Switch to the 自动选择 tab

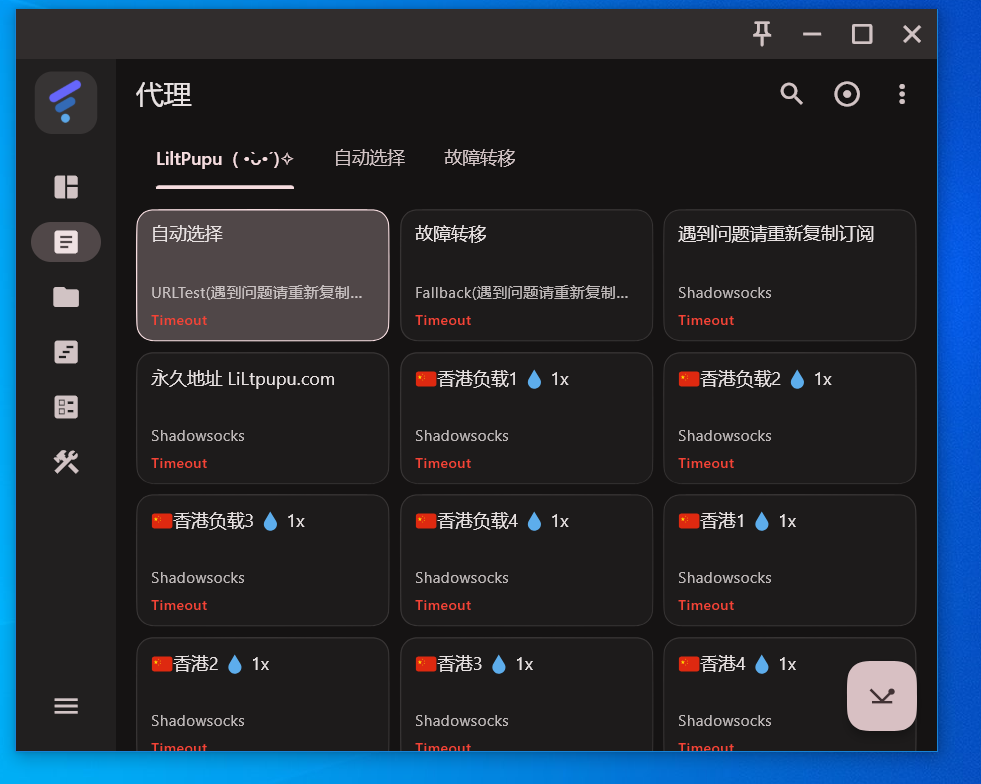(369, 158)
